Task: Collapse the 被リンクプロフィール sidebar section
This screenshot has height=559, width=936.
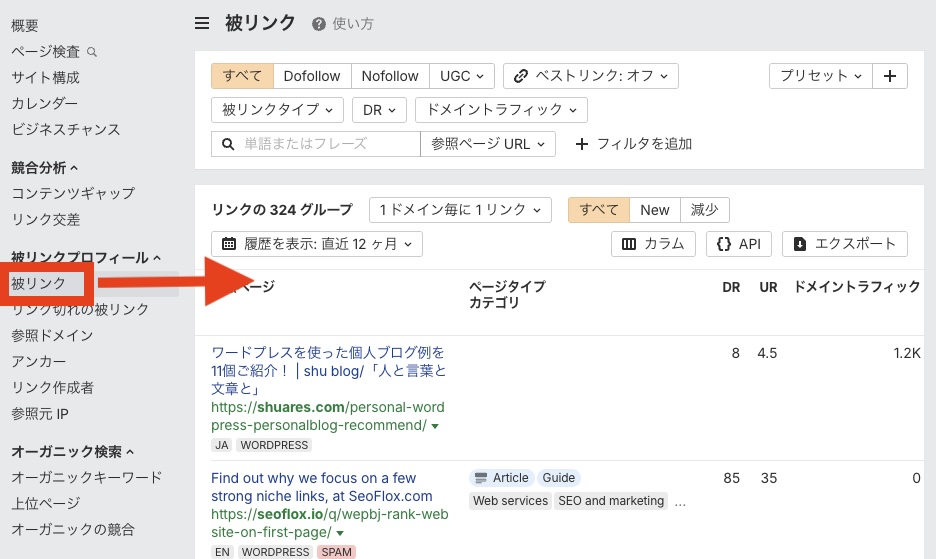Action: [86, 257]
